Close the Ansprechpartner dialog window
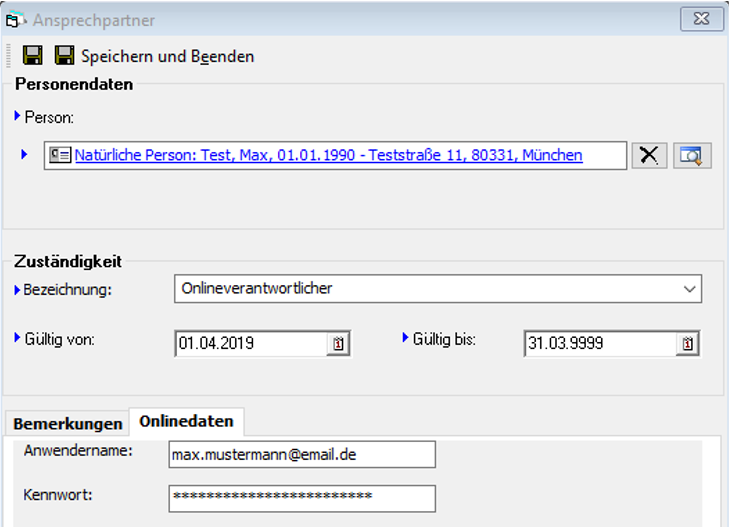The height and width of the screenshot is (527, 729). pos(702,19)
